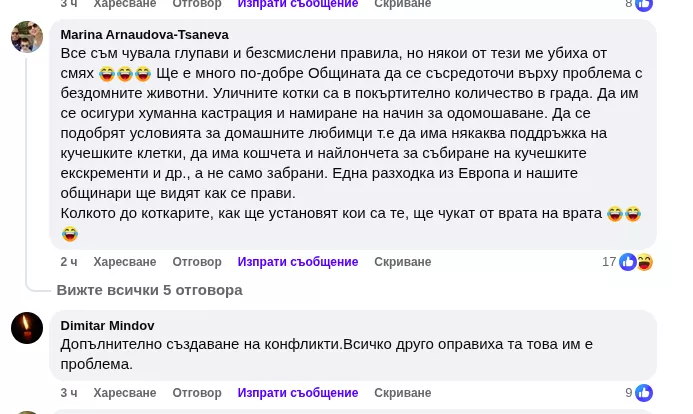This screenshot has width=693, height=414.
Task: Expand 'Вижте всички 5 отговора' replies
Action: tap(149, 290)
